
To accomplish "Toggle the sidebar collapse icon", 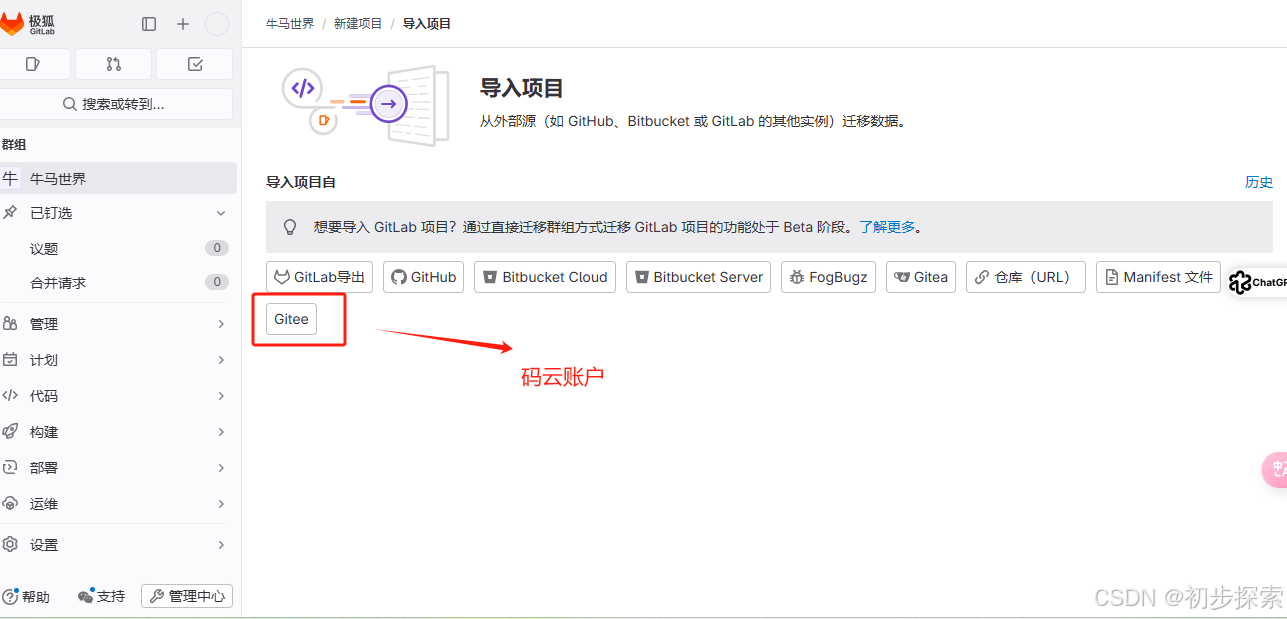I will click(x=149, y=24).
